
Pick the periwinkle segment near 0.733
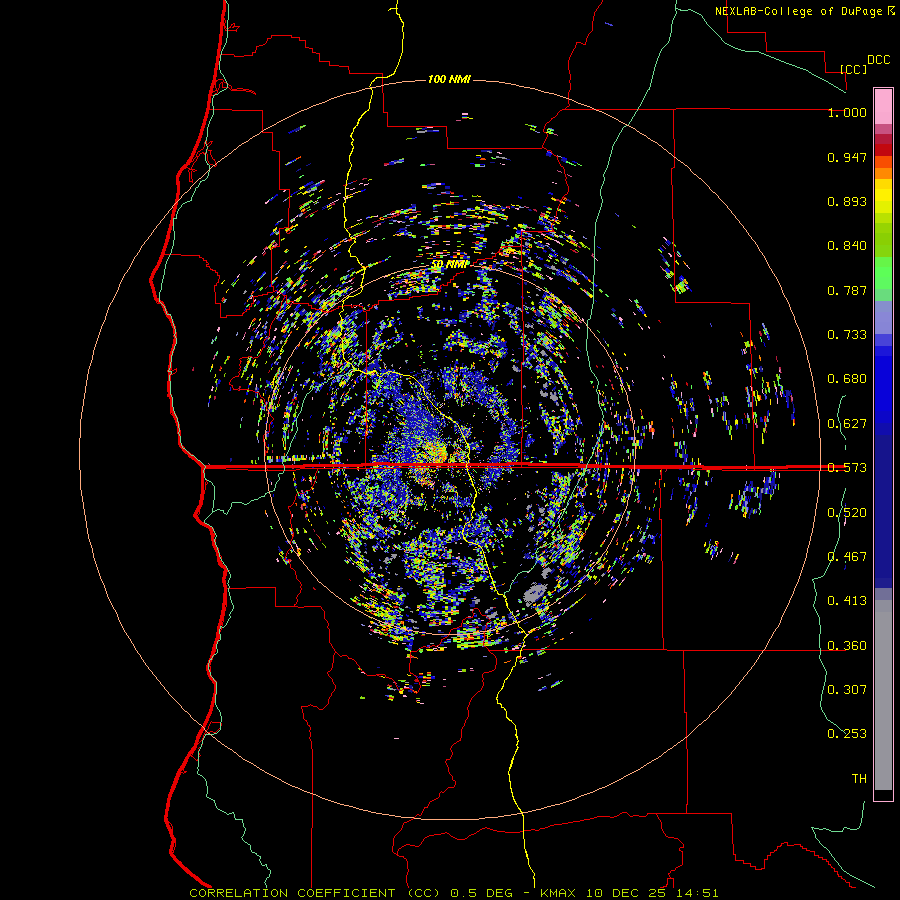click(x=883, y=317)
